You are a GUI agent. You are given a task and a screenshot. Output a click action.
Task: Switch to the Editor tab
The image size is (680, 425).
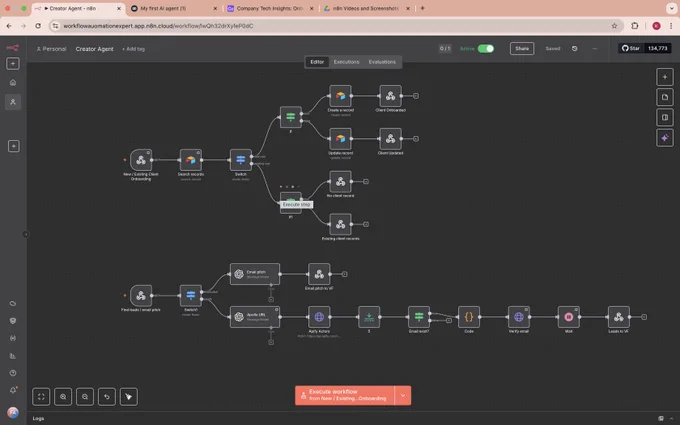tap(317, 62)
